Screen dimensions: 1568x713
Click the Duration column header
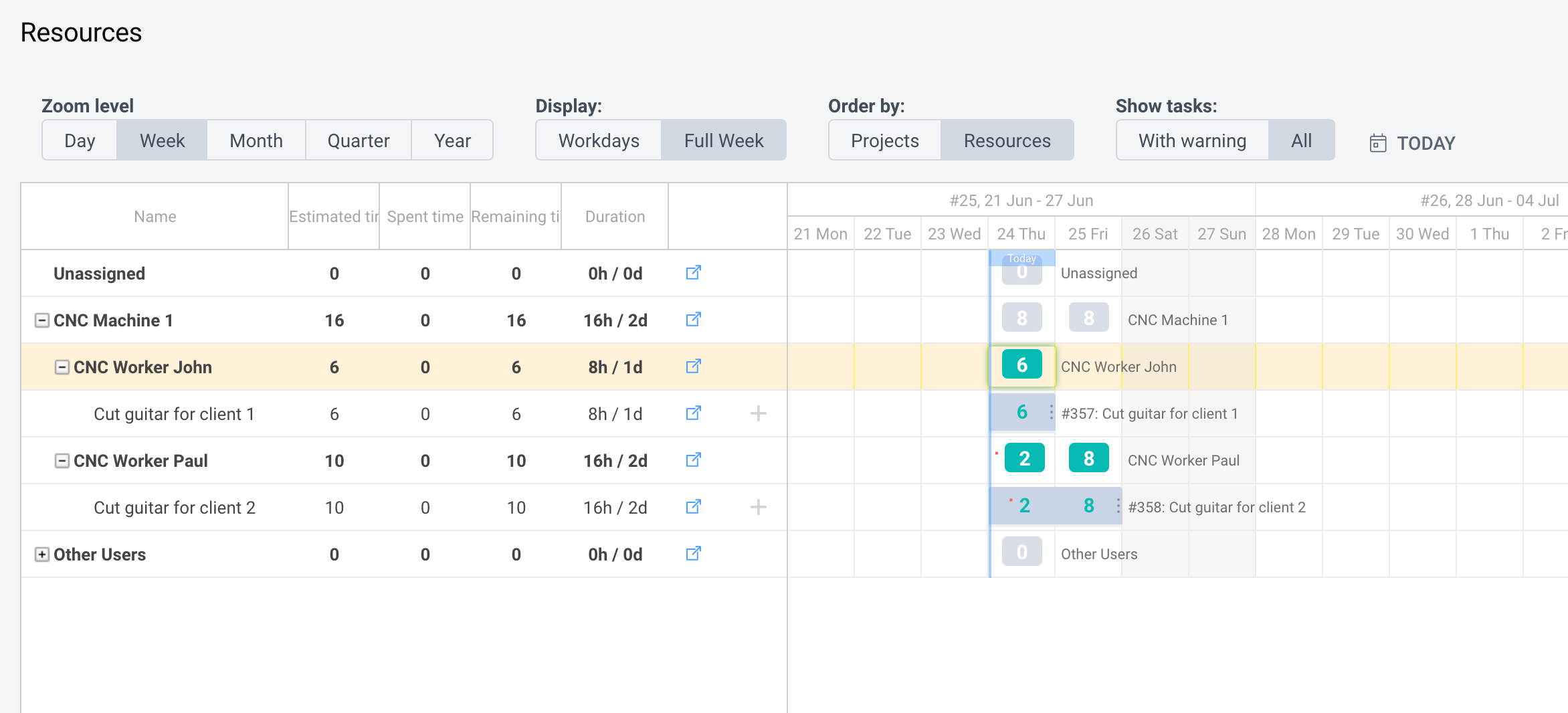pyautogui.click(x=615, y=217)
